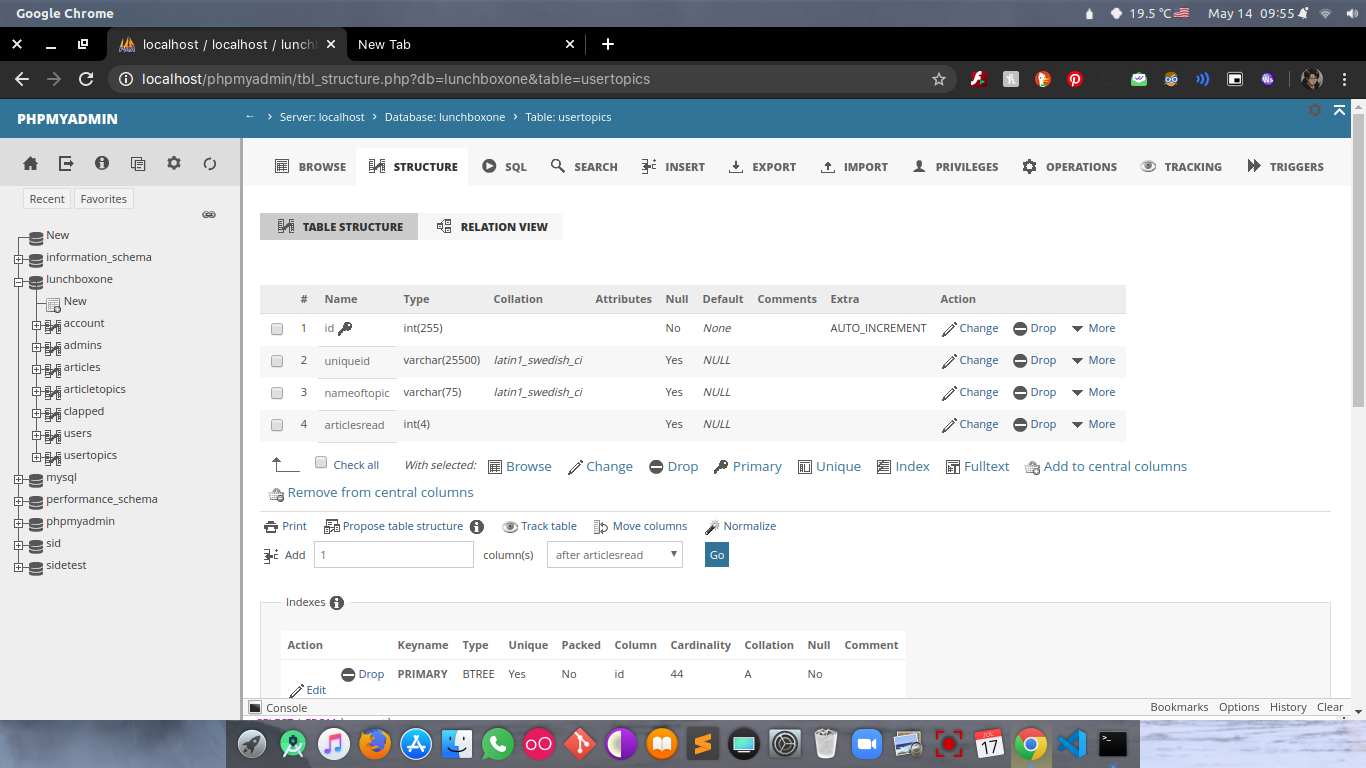Viewport: 1366px width, 768px height.
Task: Expand the information_schema database tree
Action: click(x=18, y=258)
